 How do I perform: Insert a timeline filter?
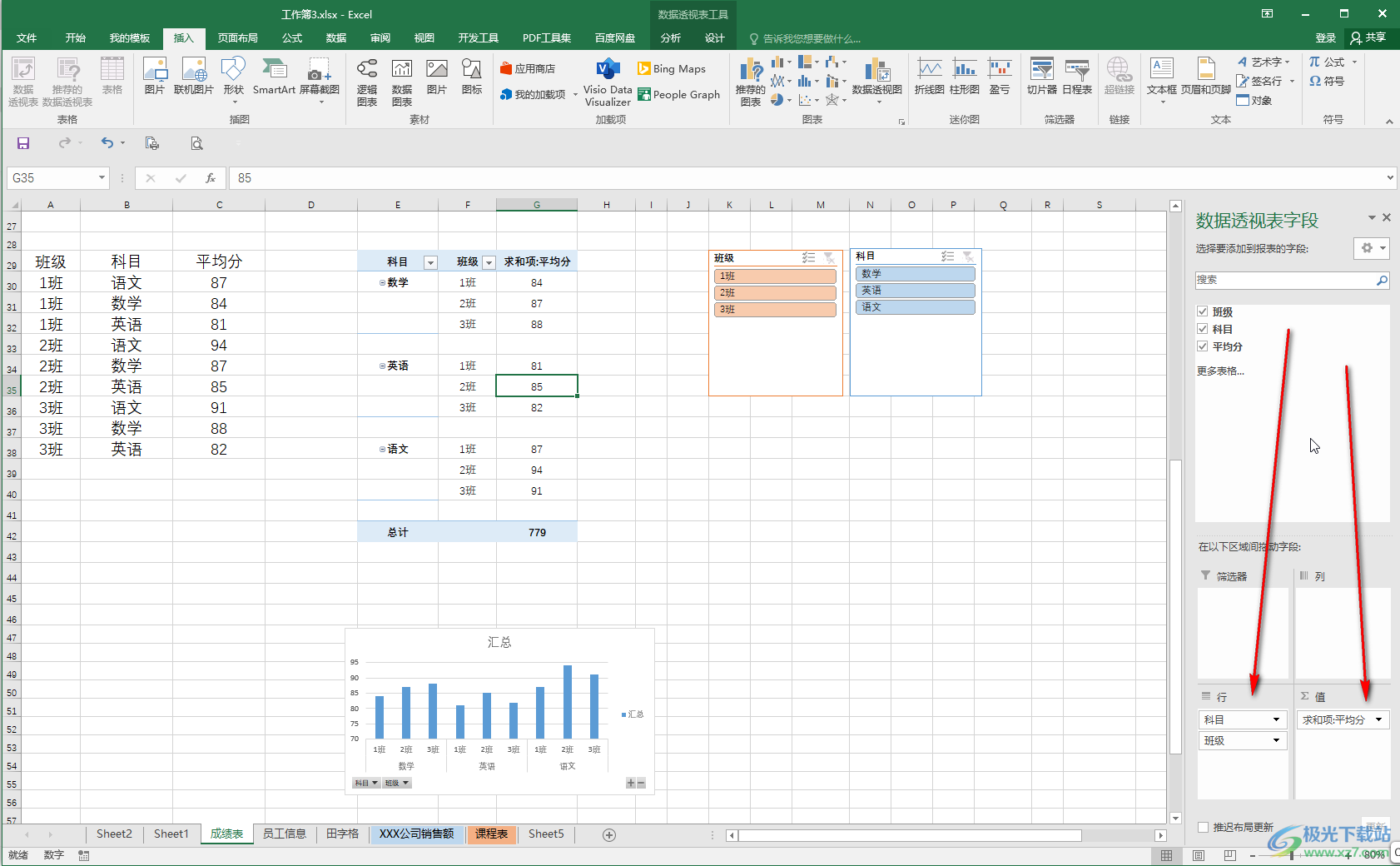tap(1077, 77)
